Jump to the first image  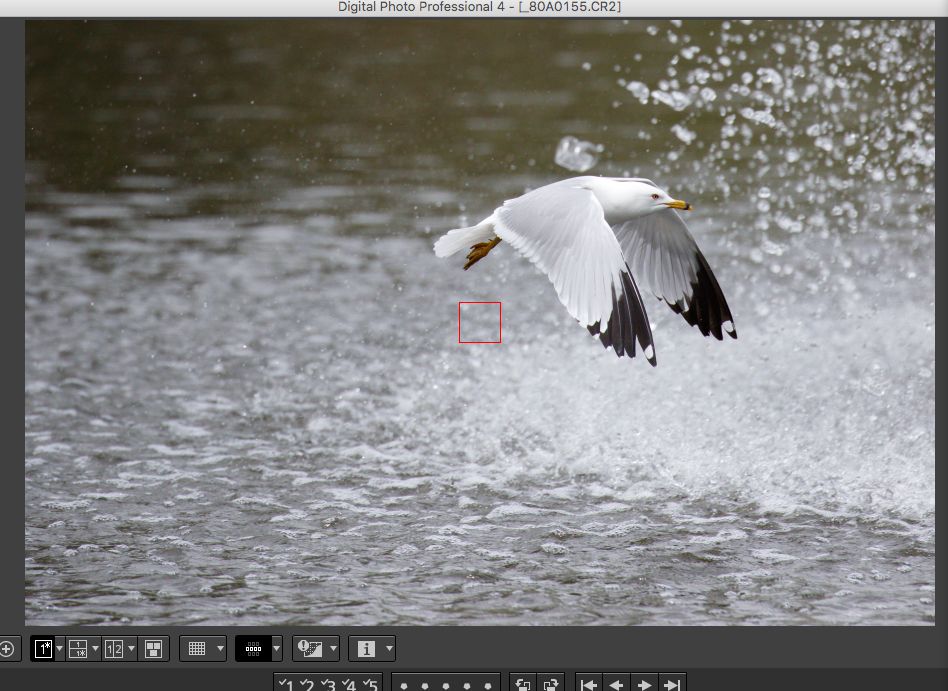pos(589,685)
